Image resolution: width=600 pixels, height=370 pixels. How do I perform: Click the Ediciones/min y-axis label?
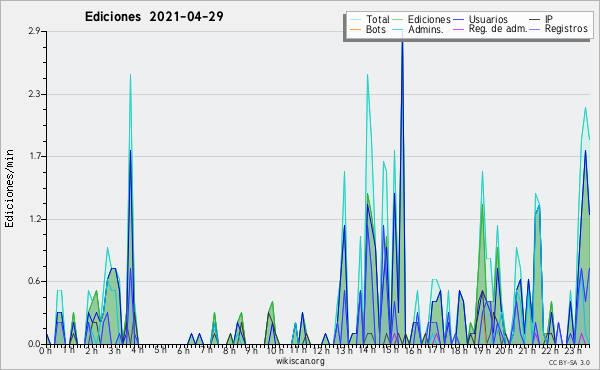pyautogui.click(x=9, y=188)
